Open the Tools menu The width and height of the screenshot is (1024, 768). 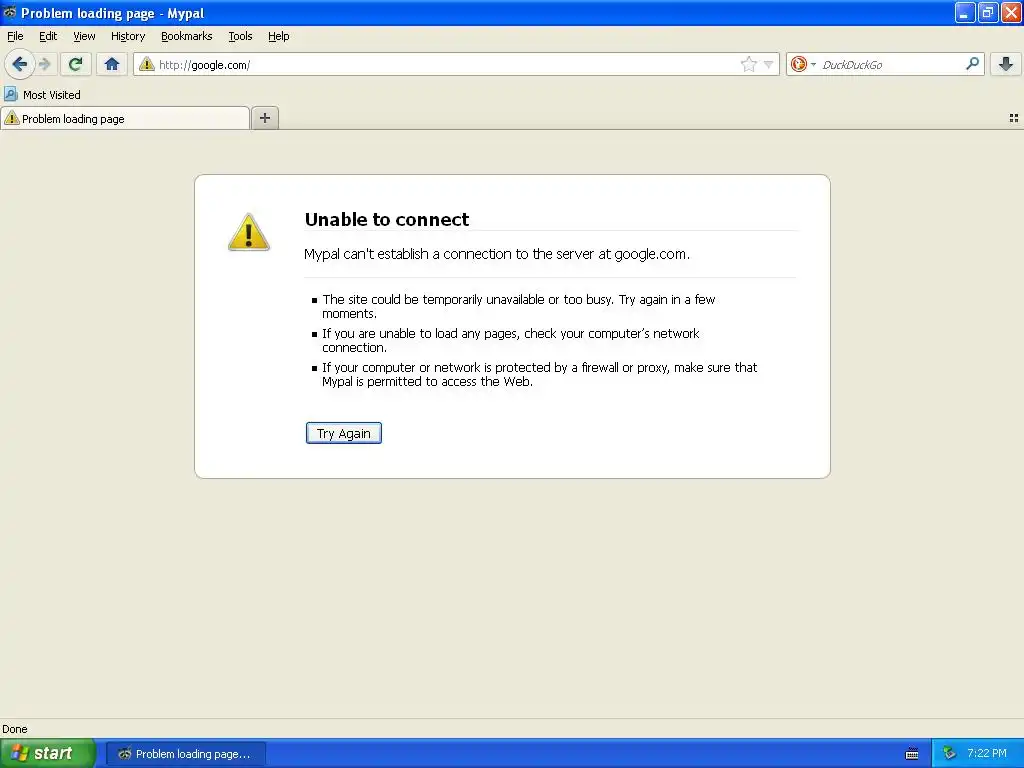240,36
